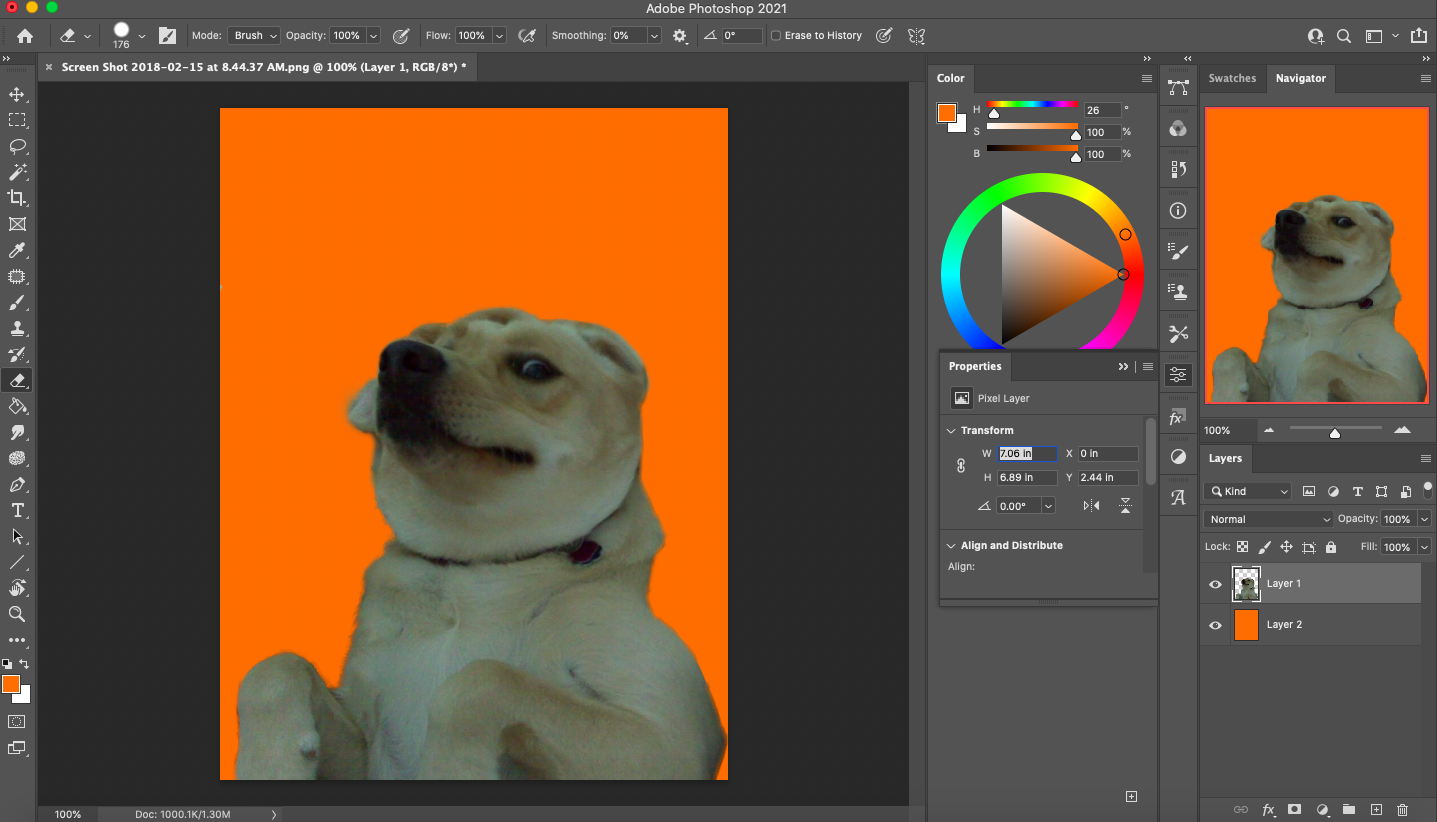Open the brush smoothing gear options
1437x822 pixels.
(680, 35)
